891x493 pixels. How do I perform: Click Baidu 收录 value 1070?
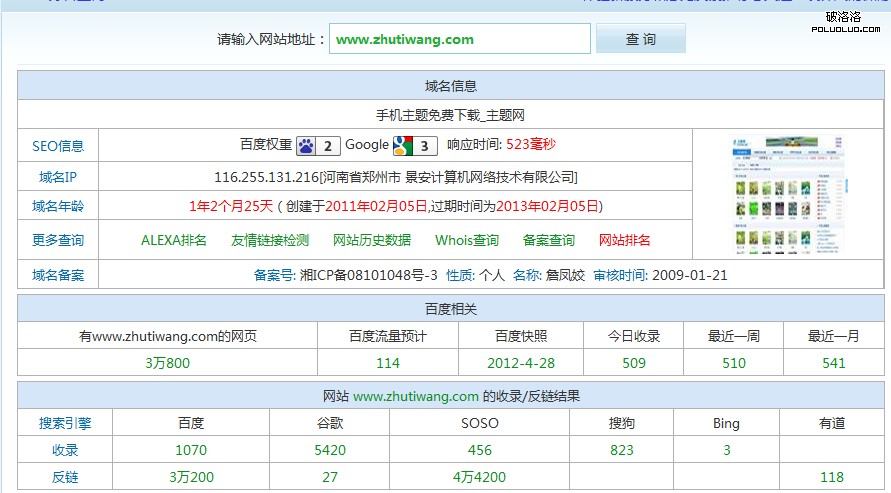[191, 450]
